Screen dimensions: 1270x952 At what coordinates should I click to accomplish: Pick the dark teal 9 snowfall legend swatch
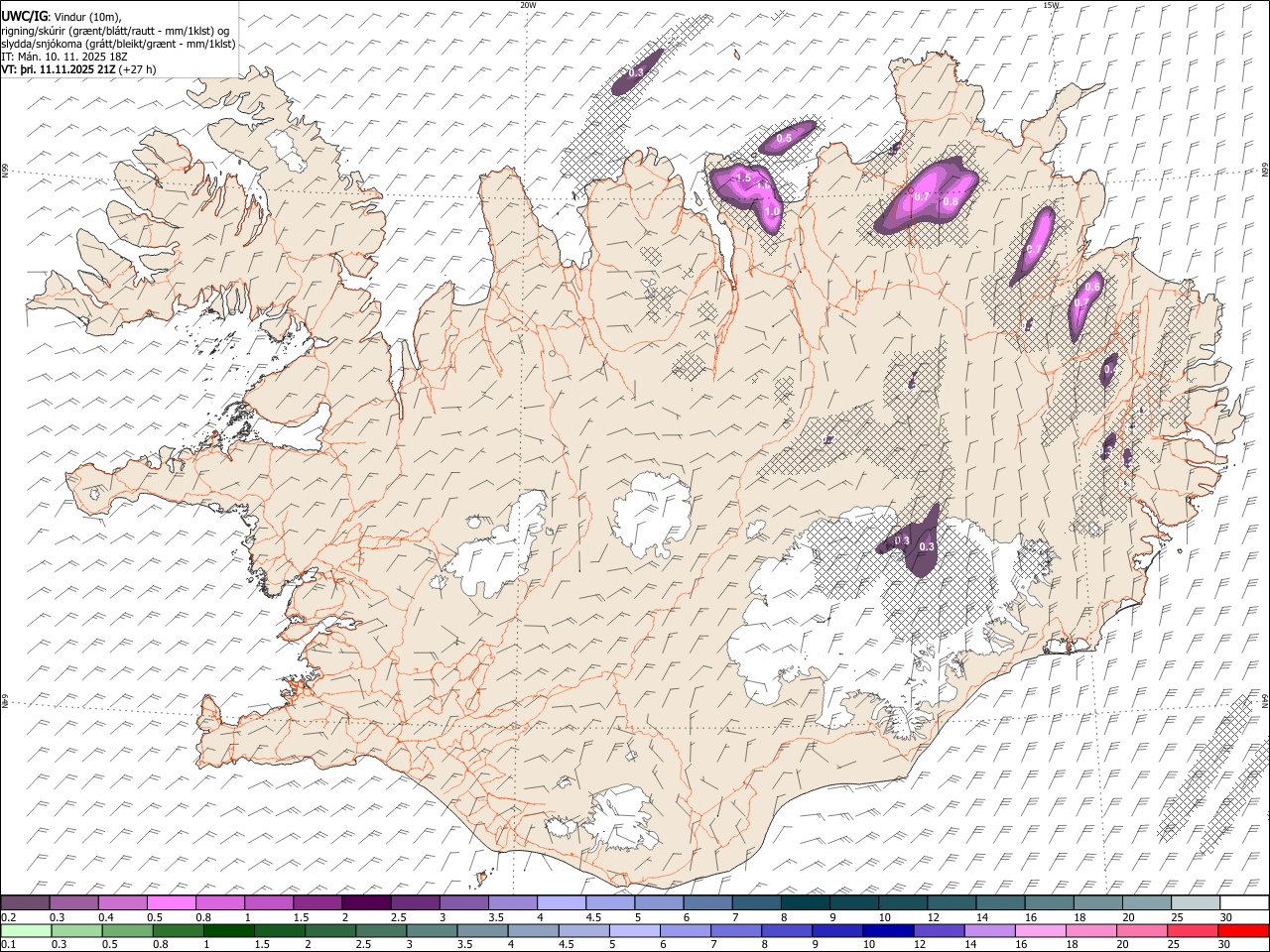(x=852, y=903)
